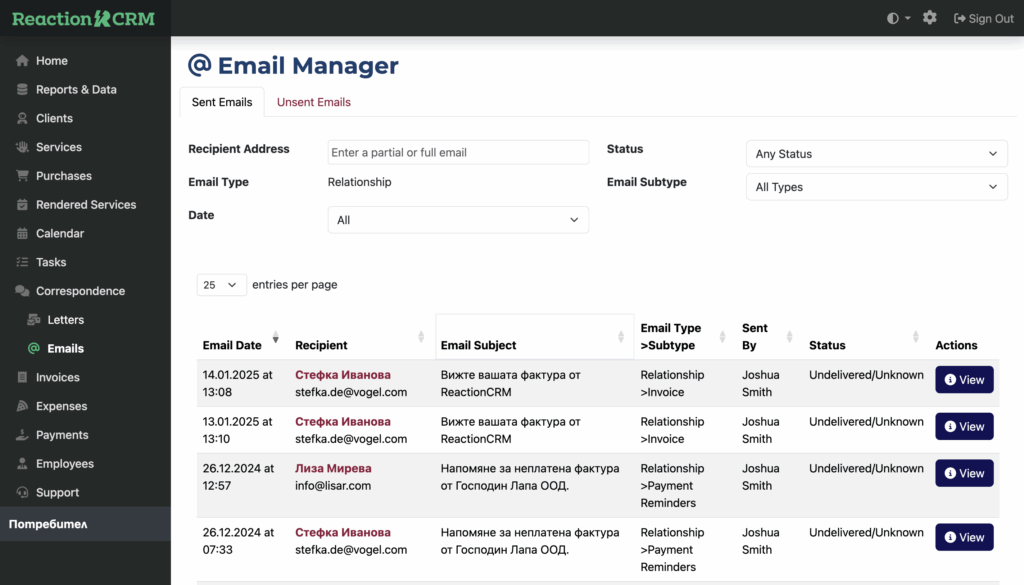Open the Purchases cart icon
Image resolution: width=1024 pixels, height=585 pixels.
22,176
